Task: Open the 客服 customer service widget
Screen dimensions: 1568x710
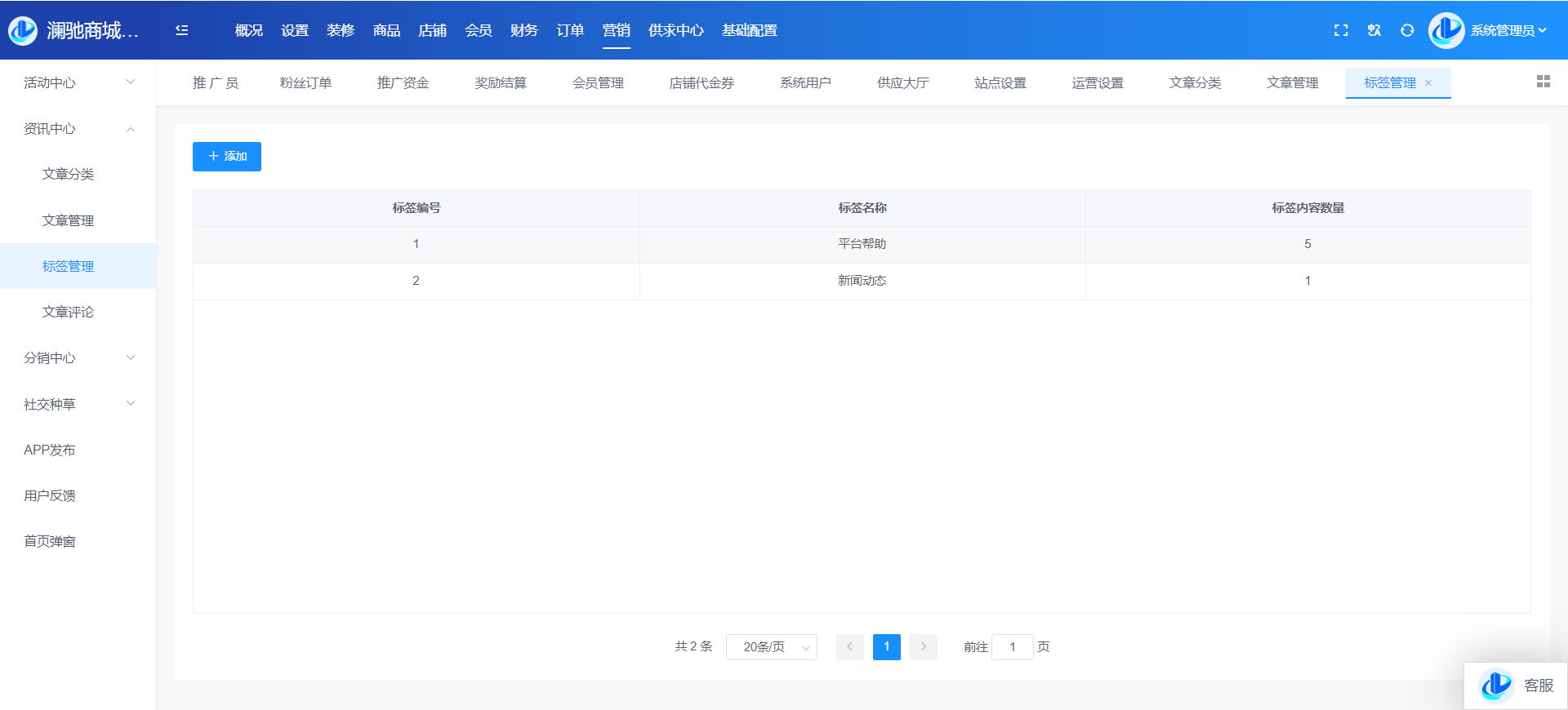Action: [1517, 686]
